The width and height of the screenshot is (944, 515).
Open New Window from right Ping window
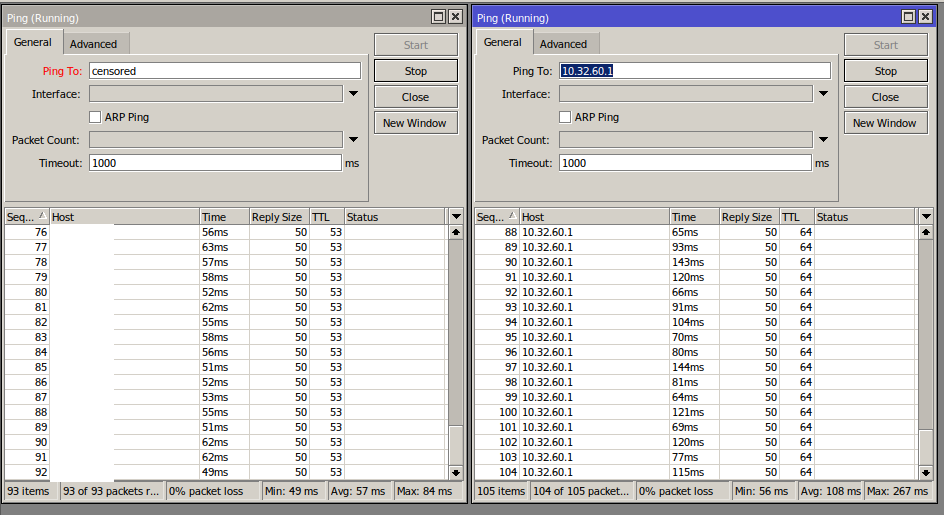tap(886, 123)
